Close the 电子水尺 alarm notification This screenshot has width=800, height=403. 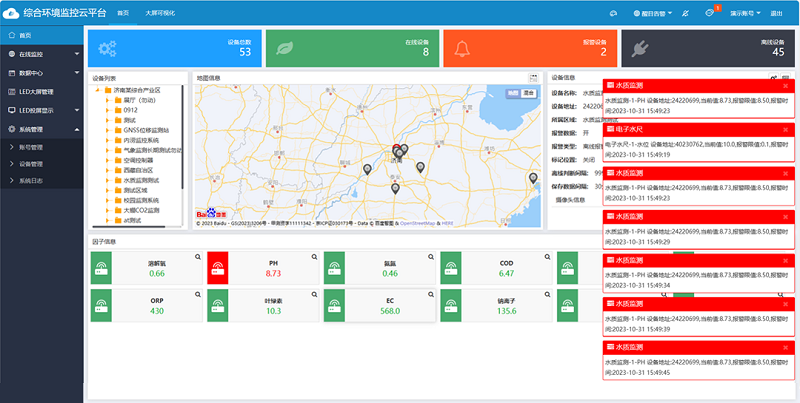pos(785,129)
